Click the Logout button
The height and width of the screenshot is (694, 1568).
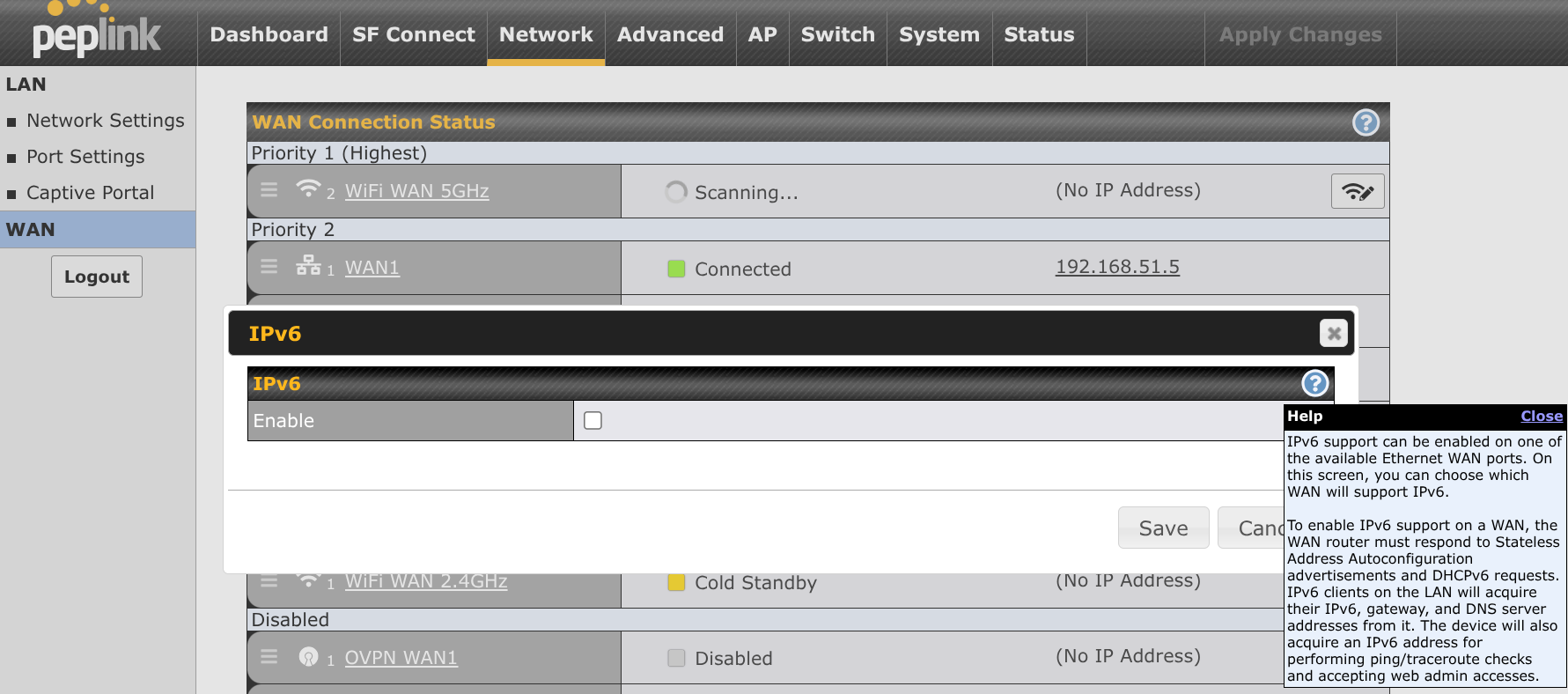97,277
